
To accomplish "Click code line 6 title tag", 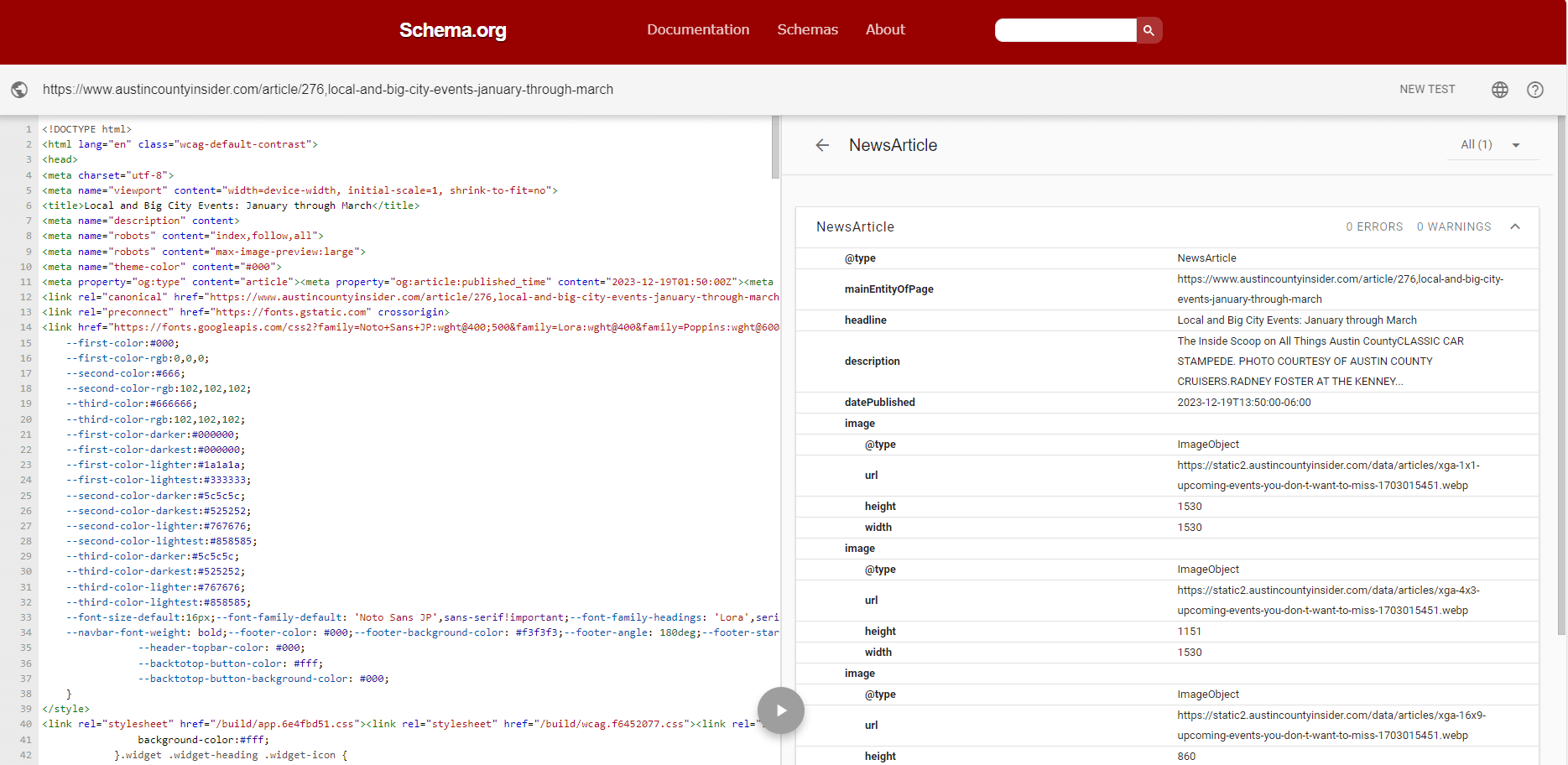I will tap(231, 206).
